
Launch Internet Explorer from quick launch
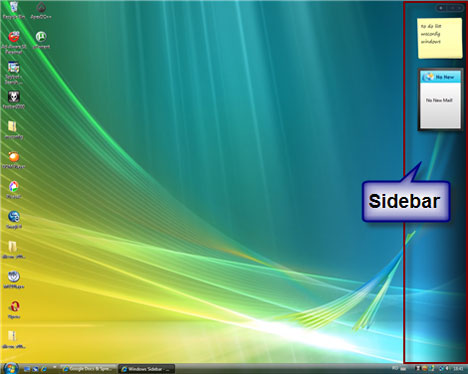point(44,369)
